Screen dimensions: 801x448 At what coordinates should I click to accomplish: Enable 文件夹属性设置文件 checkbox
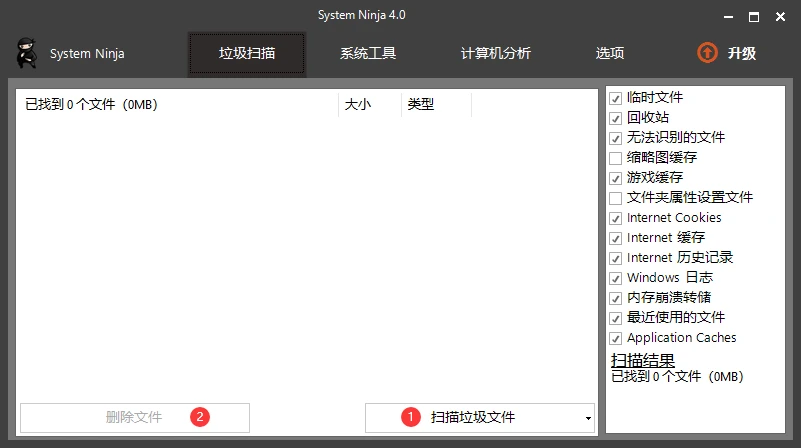point(616,198)
